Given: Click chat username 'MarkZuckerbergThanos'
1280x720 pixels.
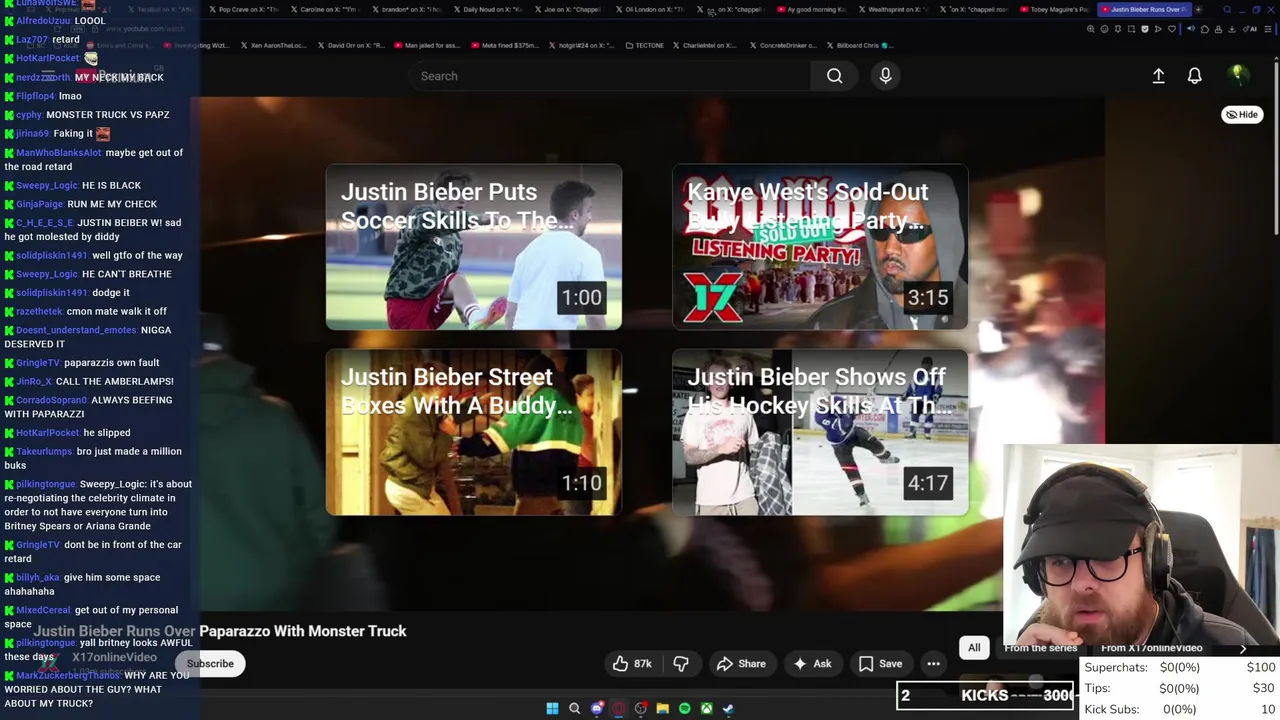Looking at the screenshot, I should coord(66,675).
